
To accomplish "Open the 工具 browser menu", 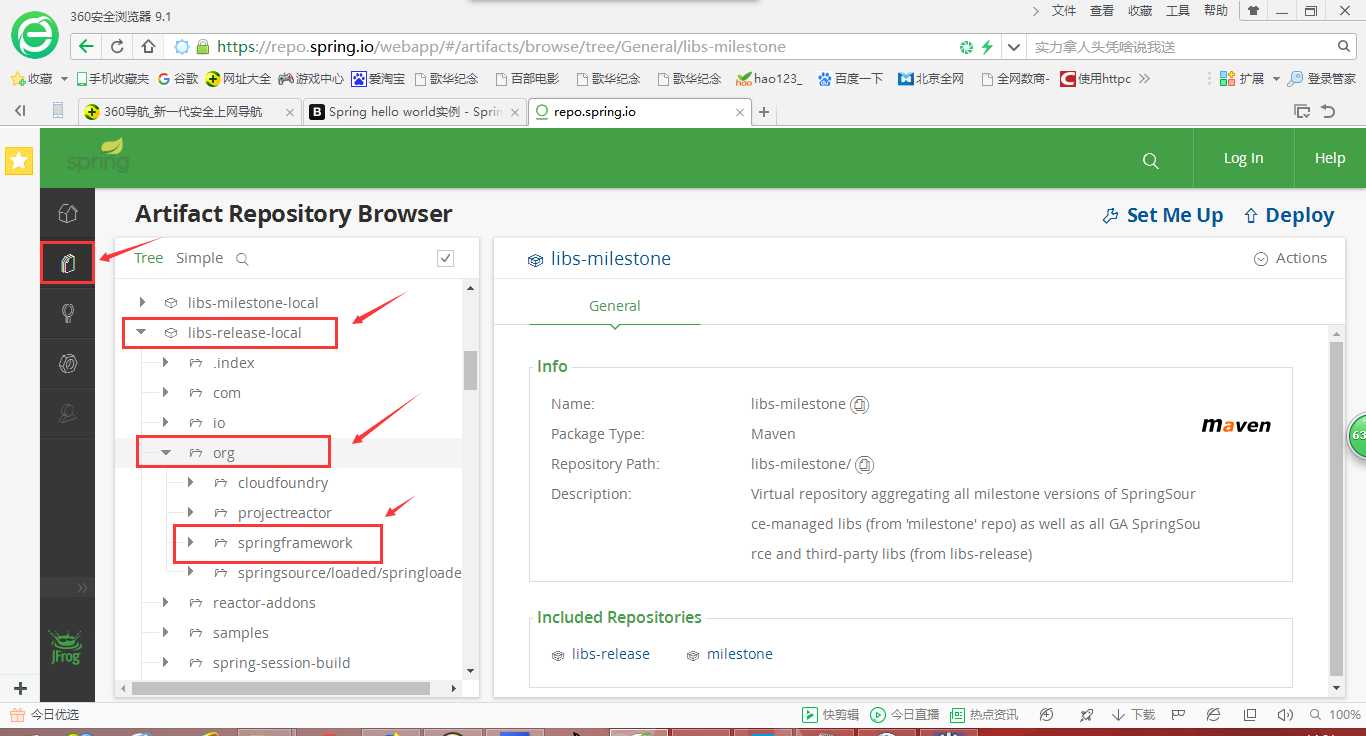I will [1178, 10].
